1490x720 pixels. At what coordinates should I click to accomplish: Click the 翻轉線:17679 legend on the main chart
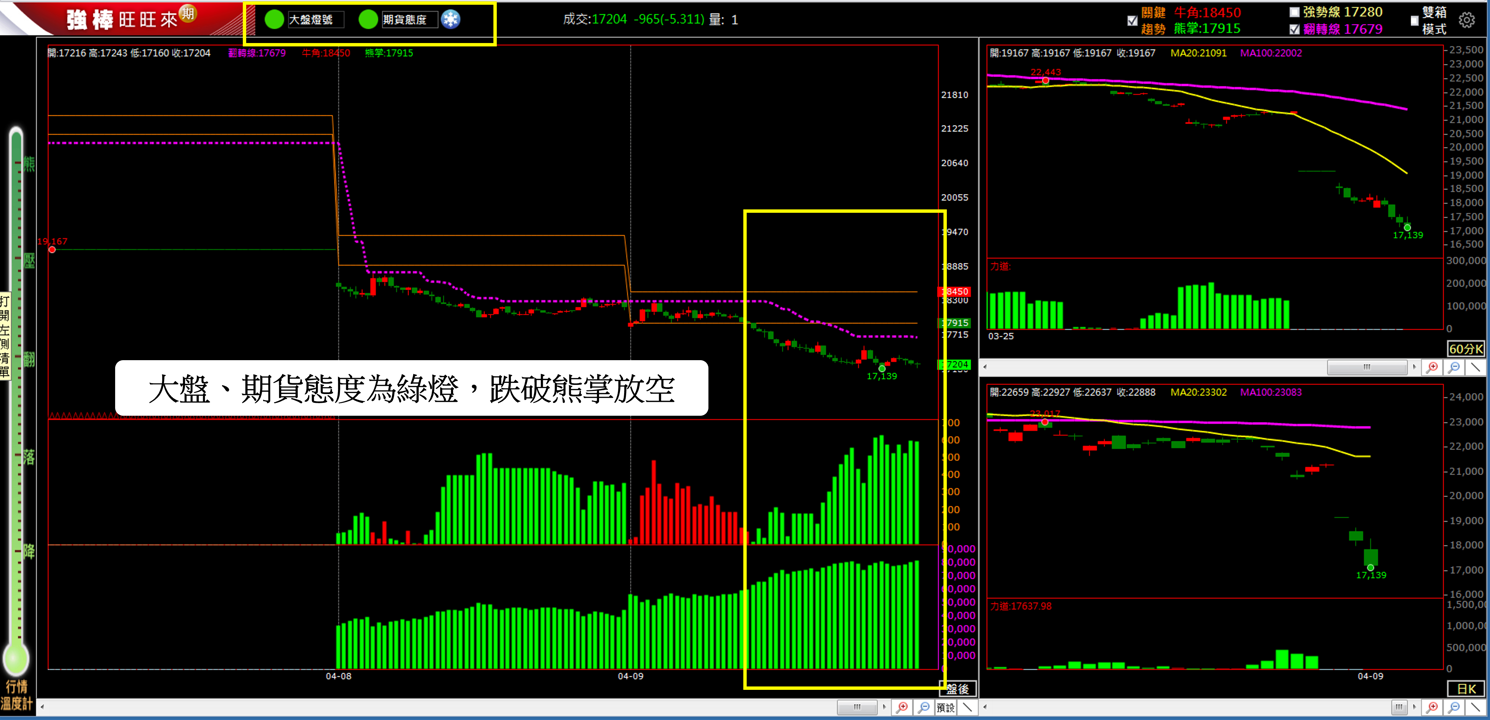tap(257, 53)
